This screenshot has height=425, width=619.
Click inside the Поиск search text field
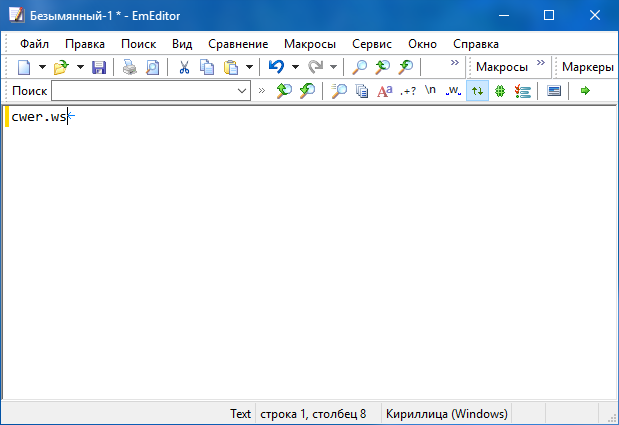[142, 91]
